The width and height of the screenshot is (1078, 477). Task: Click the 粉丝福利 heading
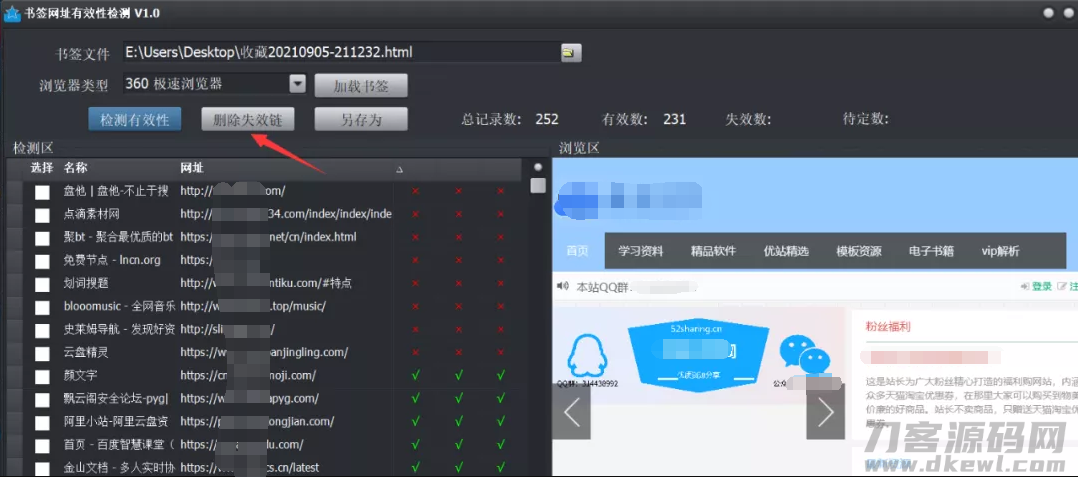888,327
